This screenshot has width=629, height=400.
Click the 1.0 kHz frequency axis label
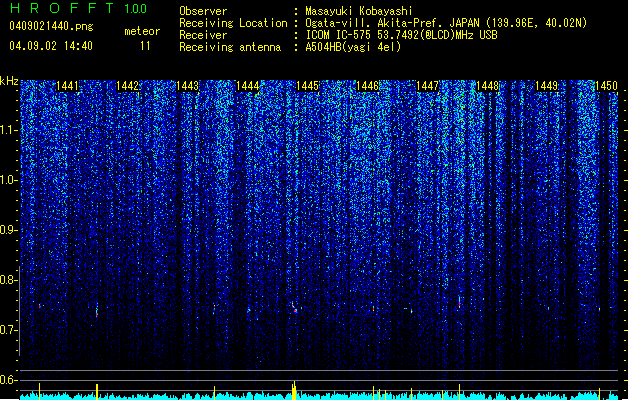click(9, 180)
